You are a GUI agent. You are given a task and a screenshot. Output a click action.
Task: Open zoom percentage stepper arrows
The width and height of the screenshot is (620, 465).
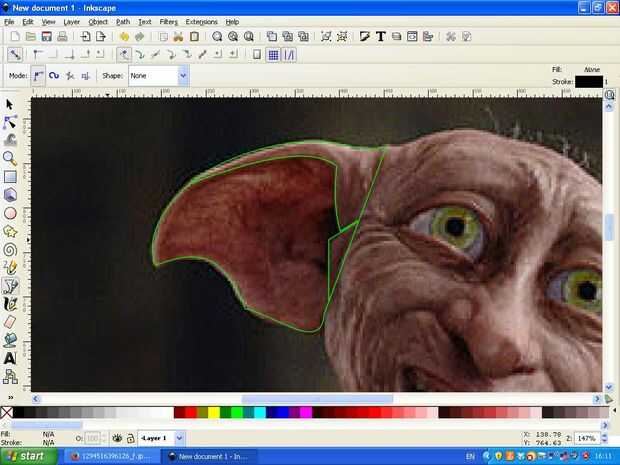[604, 438]
